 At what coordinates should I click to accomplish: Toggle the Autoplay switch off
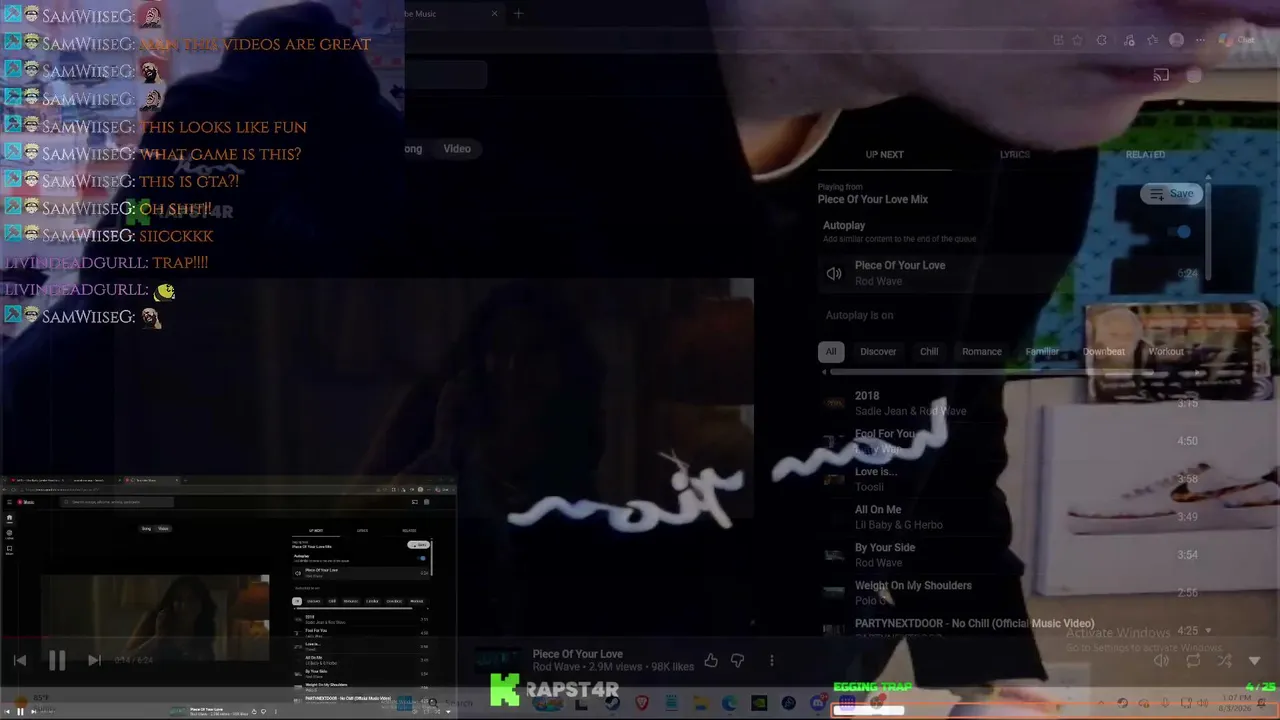click(1180, 232)
